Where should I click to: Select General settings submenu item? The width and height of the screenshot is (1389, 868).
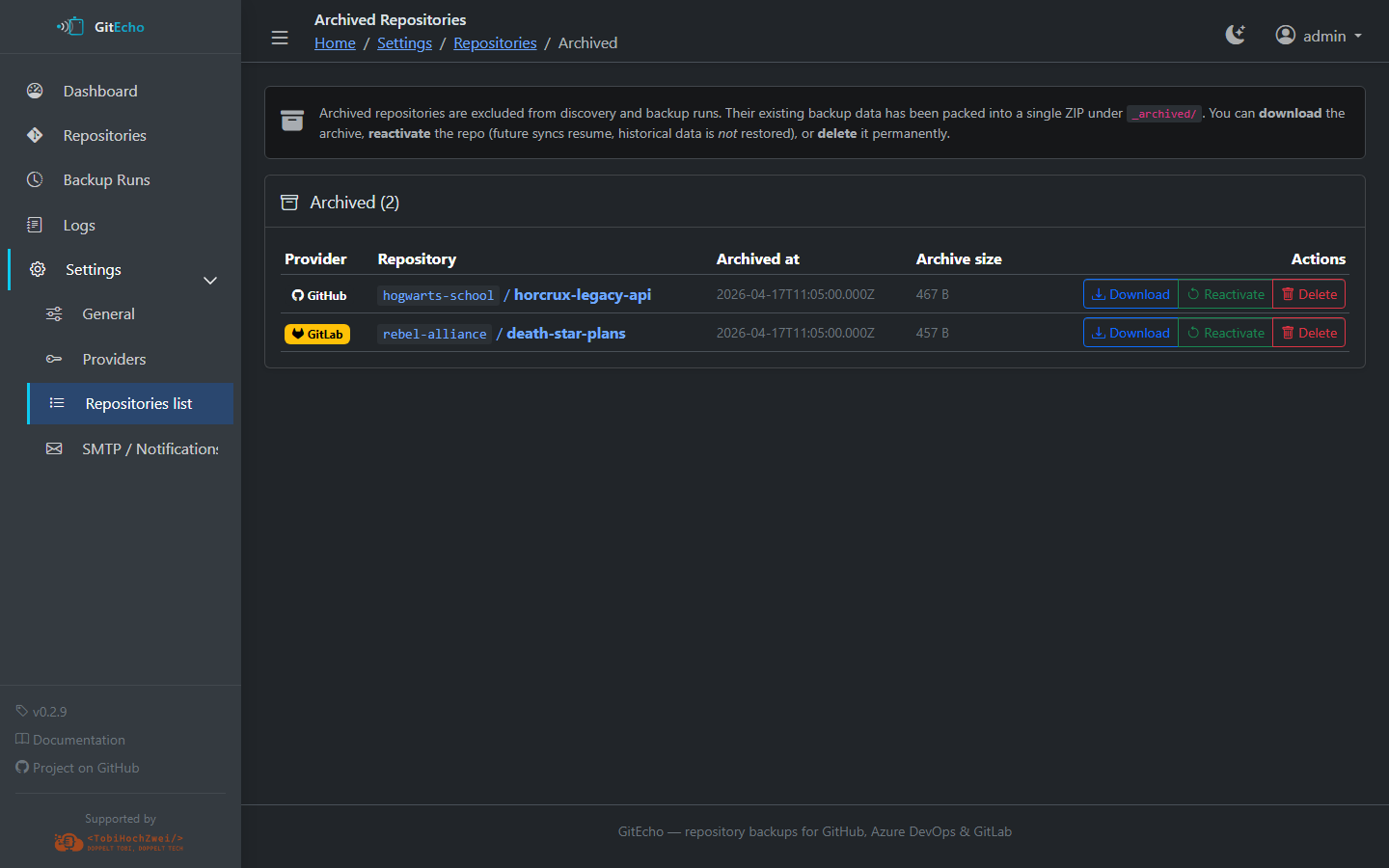pos(108,314)
